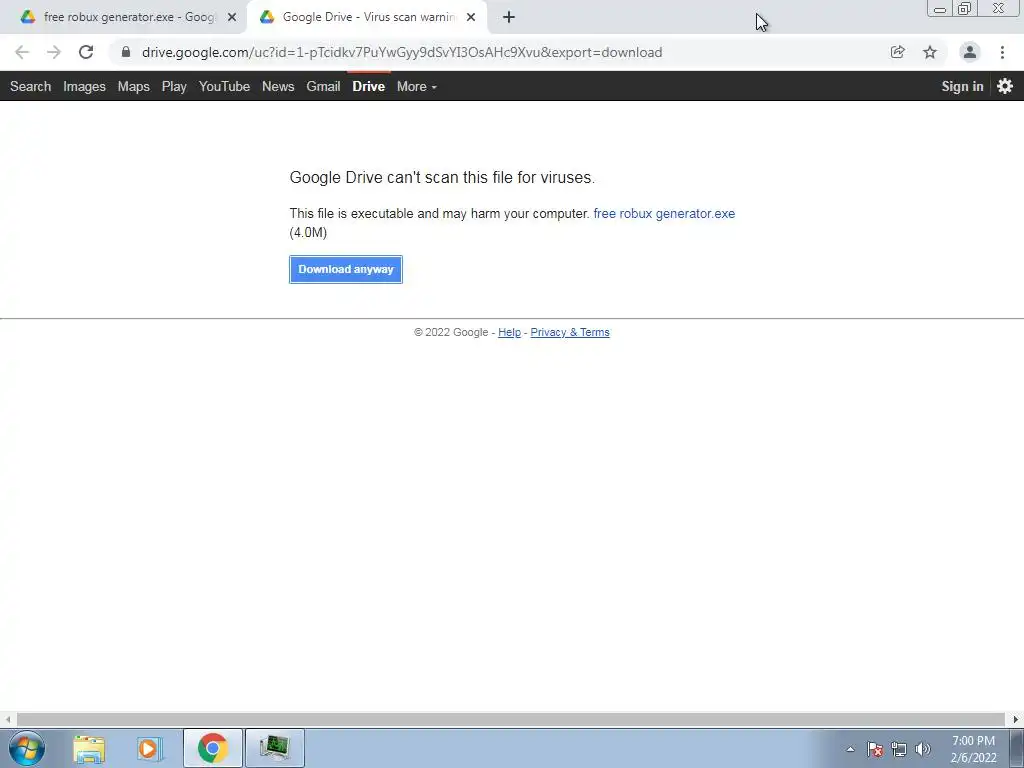Open Gmail in Google bar
This screenshot has height=768, width=1024.
coord(323,86)
